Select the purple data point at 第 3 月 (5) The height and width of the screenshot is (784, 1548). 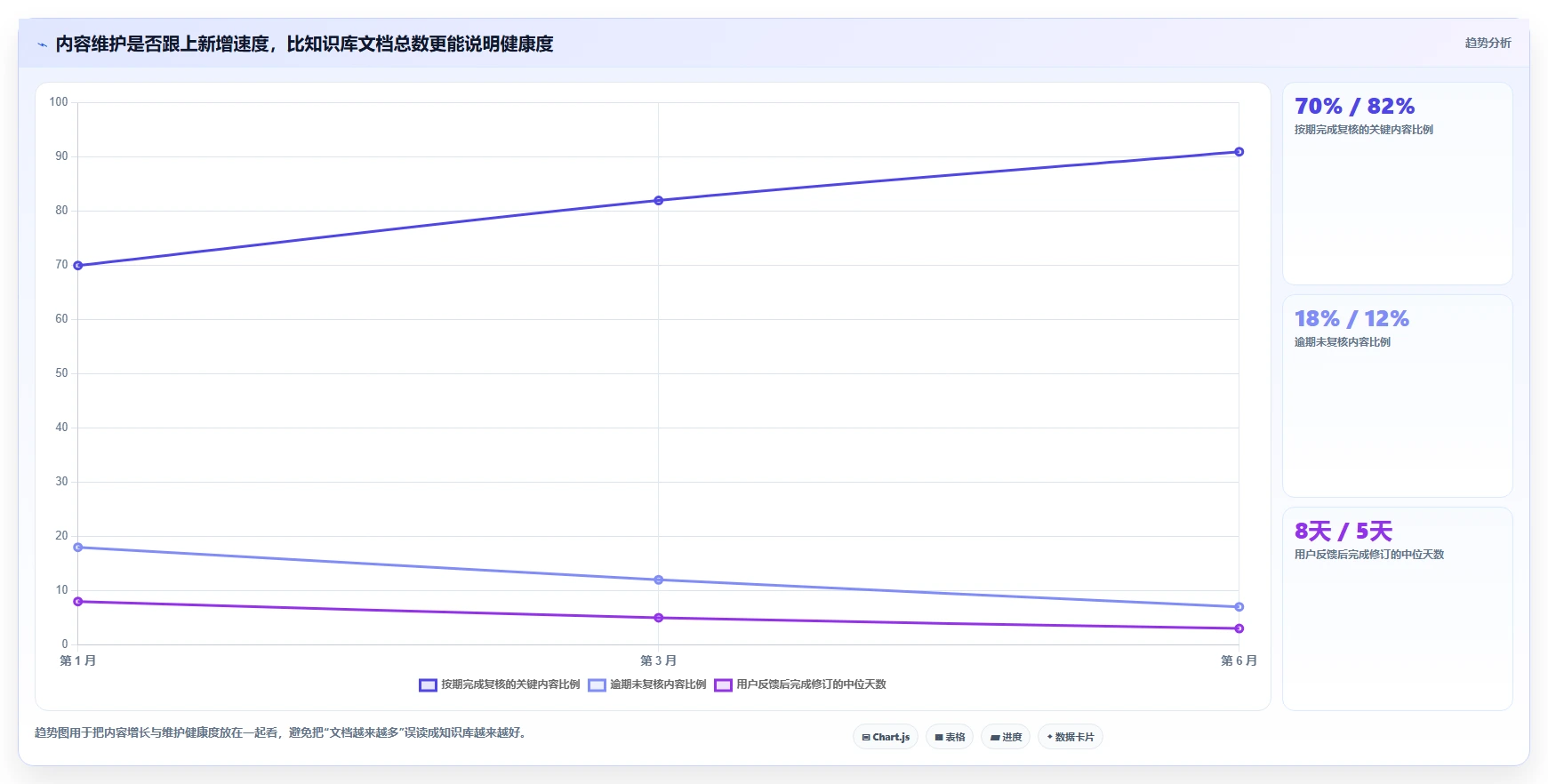pos(659,618)
